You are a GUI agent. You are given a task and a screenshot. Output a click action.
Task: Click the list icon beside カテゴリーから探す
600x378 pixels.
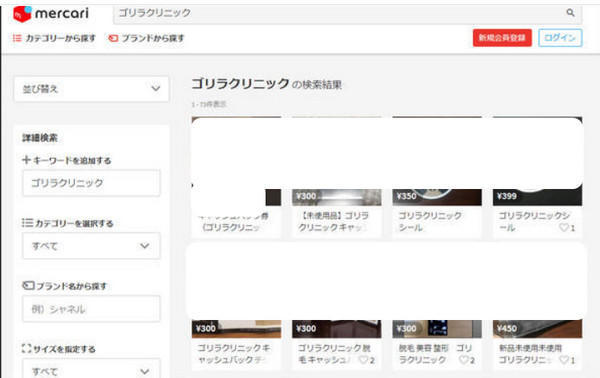[x=17, y=38]
